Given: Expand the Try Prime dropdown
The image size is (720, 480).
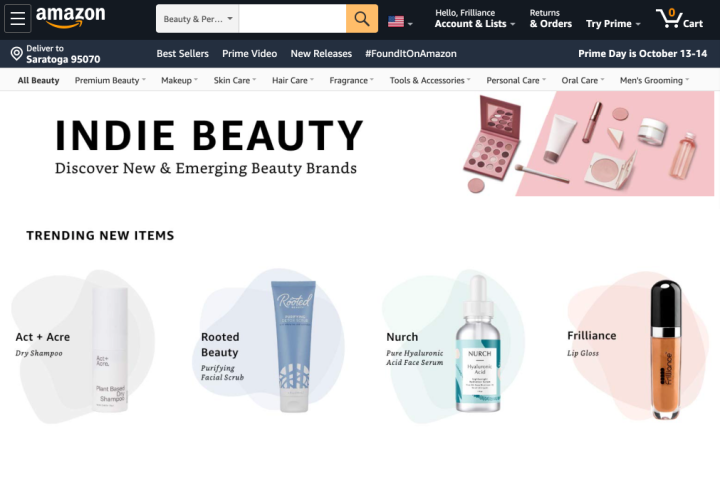Looking at the screenshot, I should [x=613, y=24].
